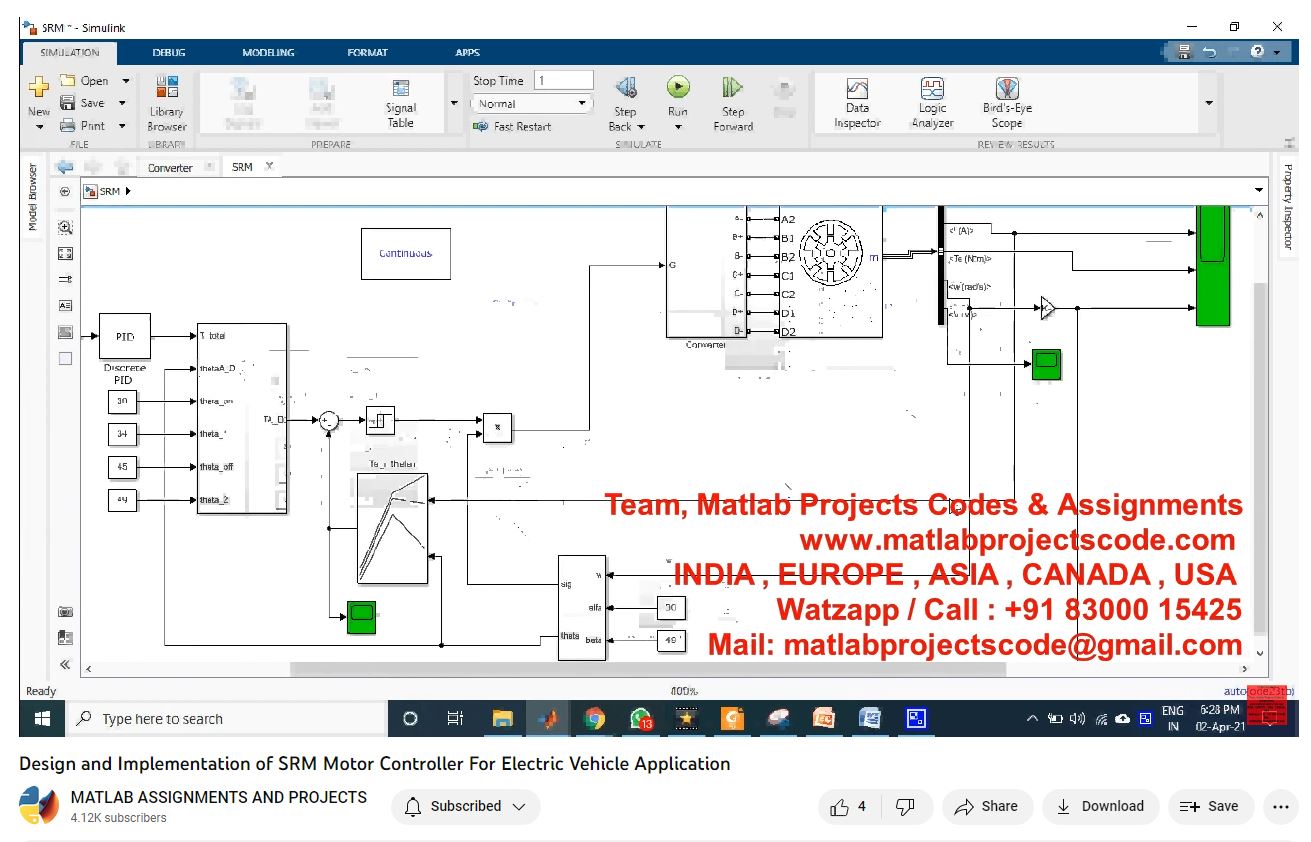Expand the Prepare gallery dropdown arrow
Screen dimensions: 1311x842
tap(454, 103)
